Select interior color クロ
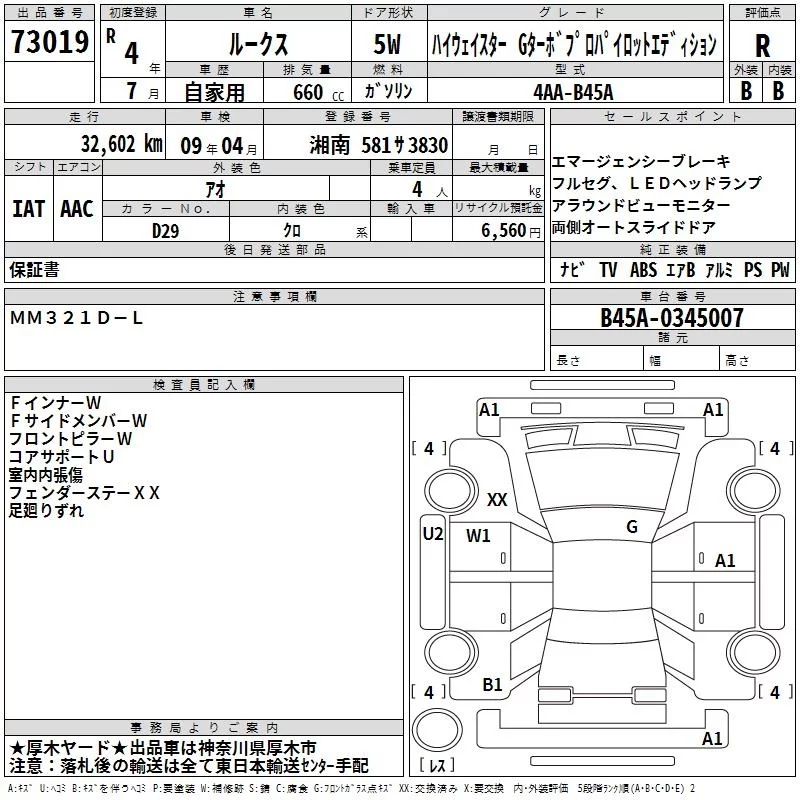This screenshot has height=800, width=800. [x=292, y=231]
